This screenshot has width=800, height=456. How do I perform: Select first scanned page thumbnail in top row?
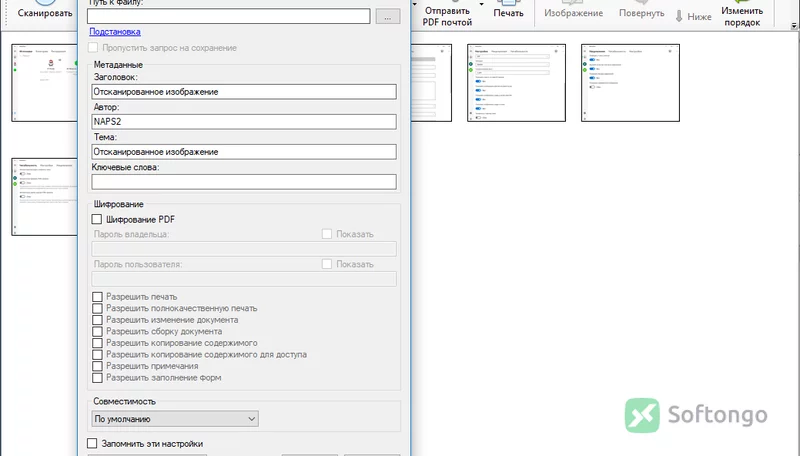[44, 83]
